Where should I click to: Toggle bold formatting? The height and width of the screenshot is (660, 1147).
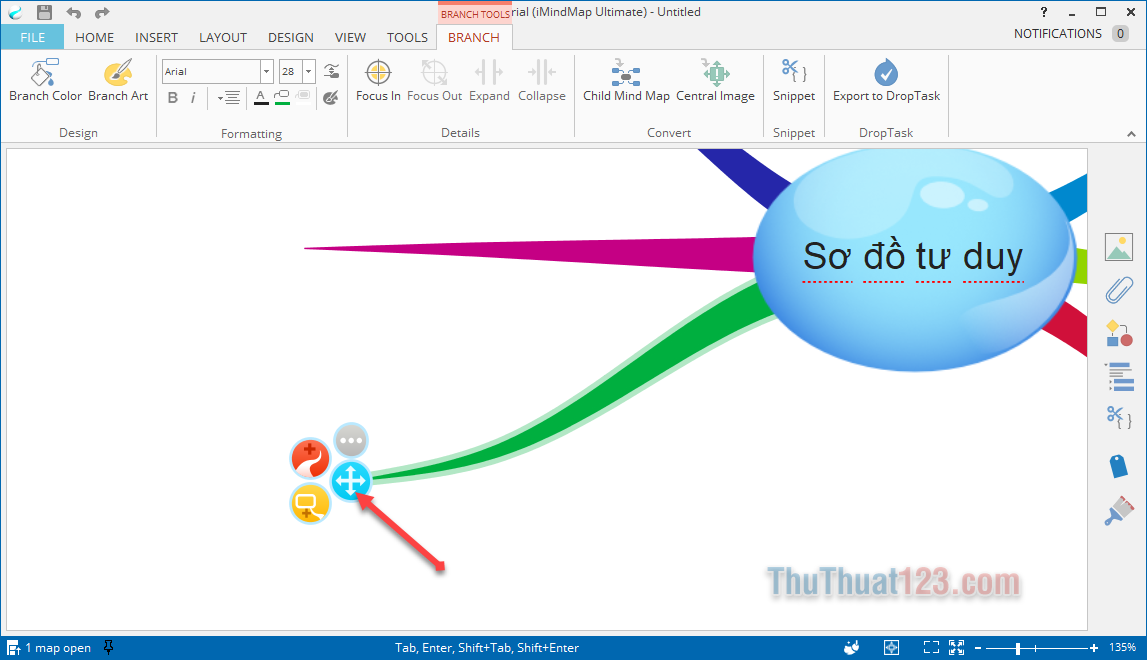click(x=171, y=97)
